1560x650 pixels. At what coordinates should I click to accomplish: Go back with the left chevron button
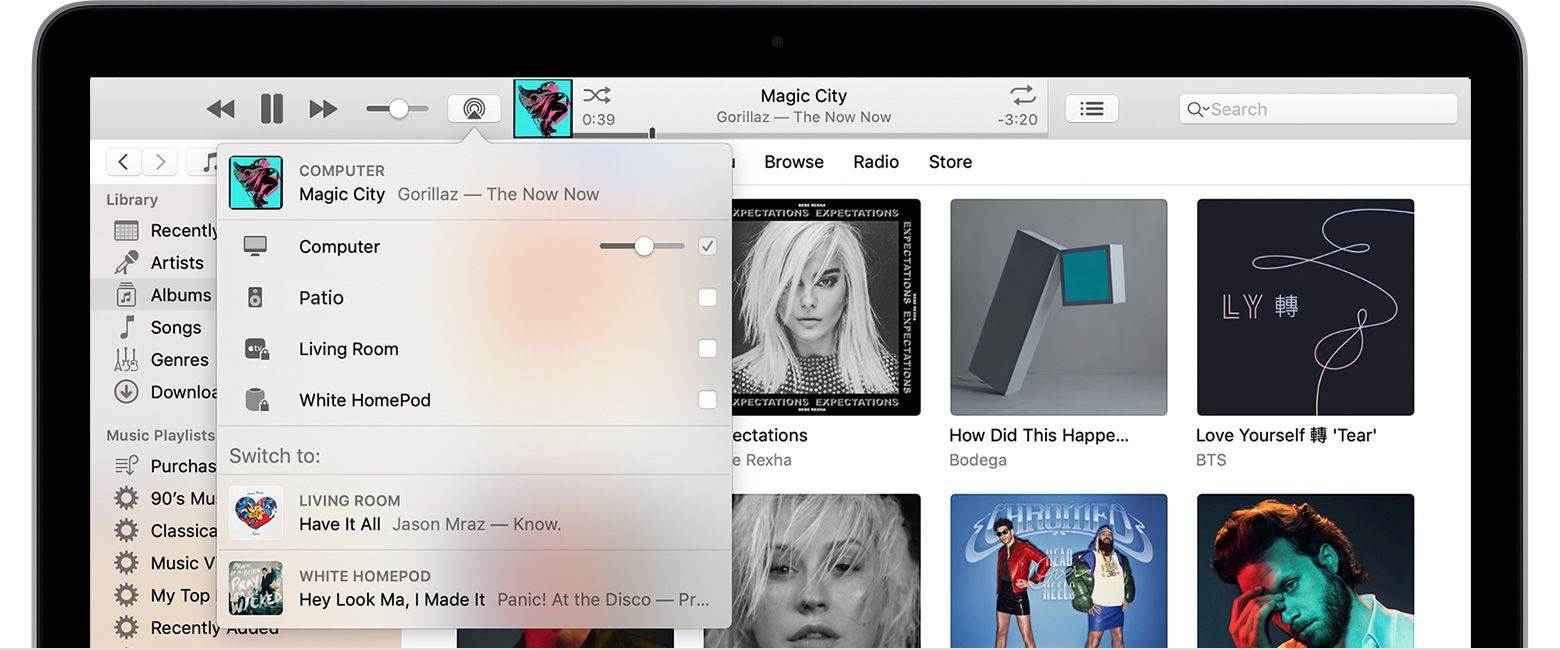pos(123,162)
